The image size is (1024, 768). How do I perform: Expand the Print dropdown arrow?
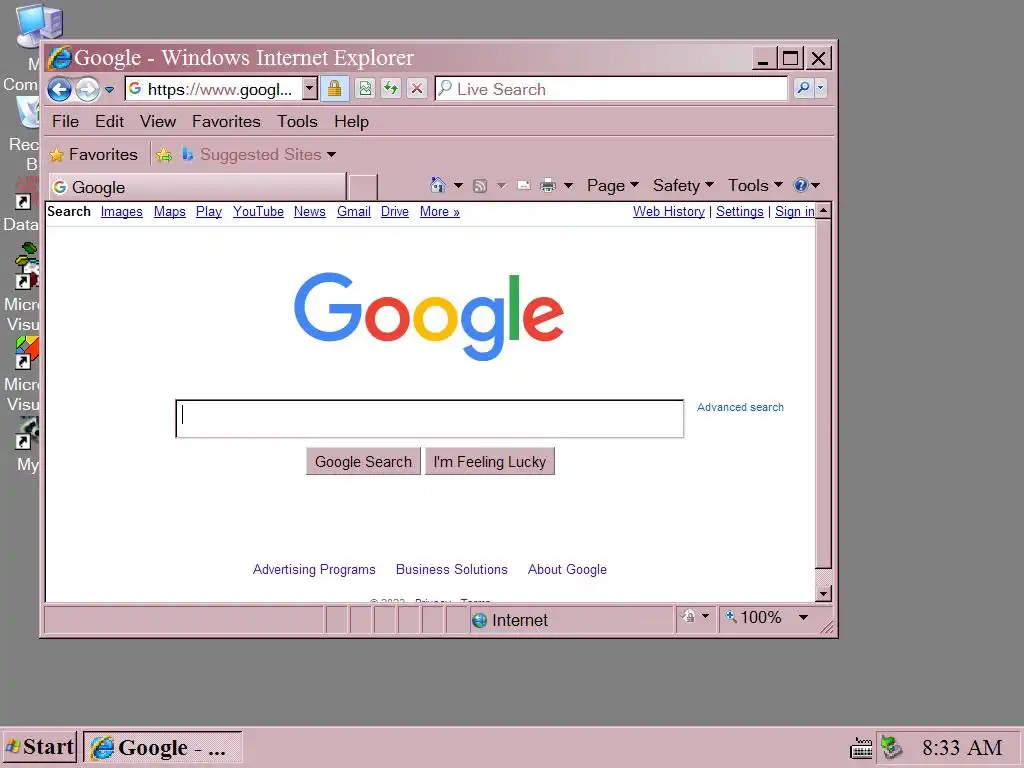coord(569,186)
